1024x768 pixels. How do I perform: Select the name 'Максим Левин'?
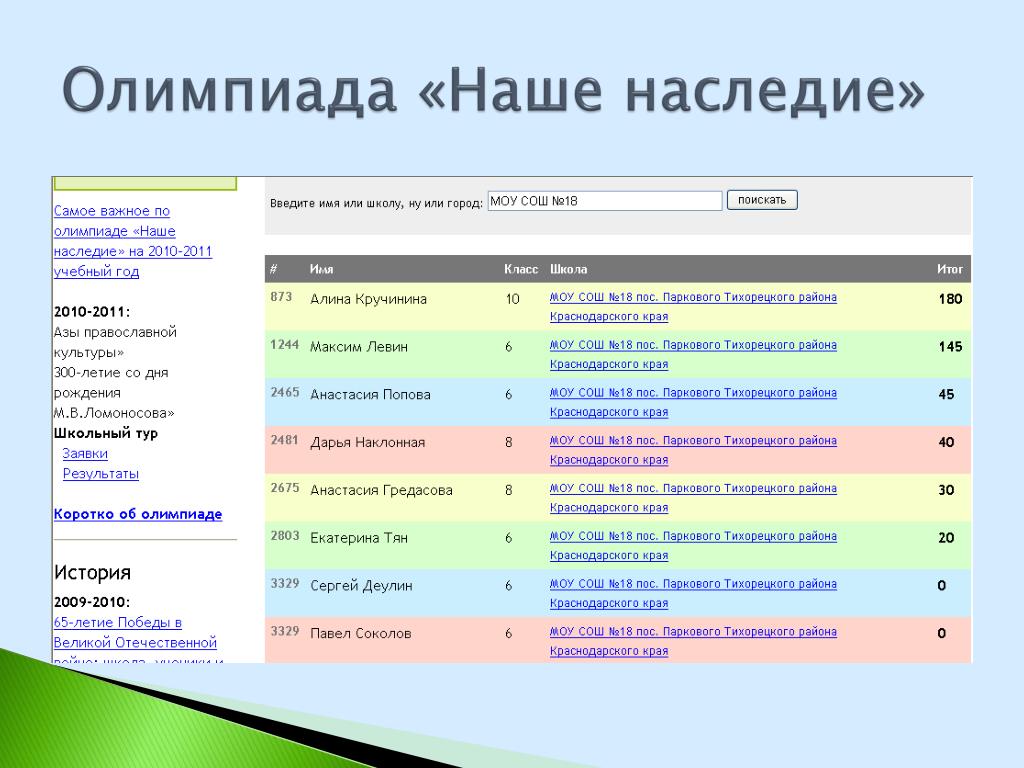tap(359, 347)
